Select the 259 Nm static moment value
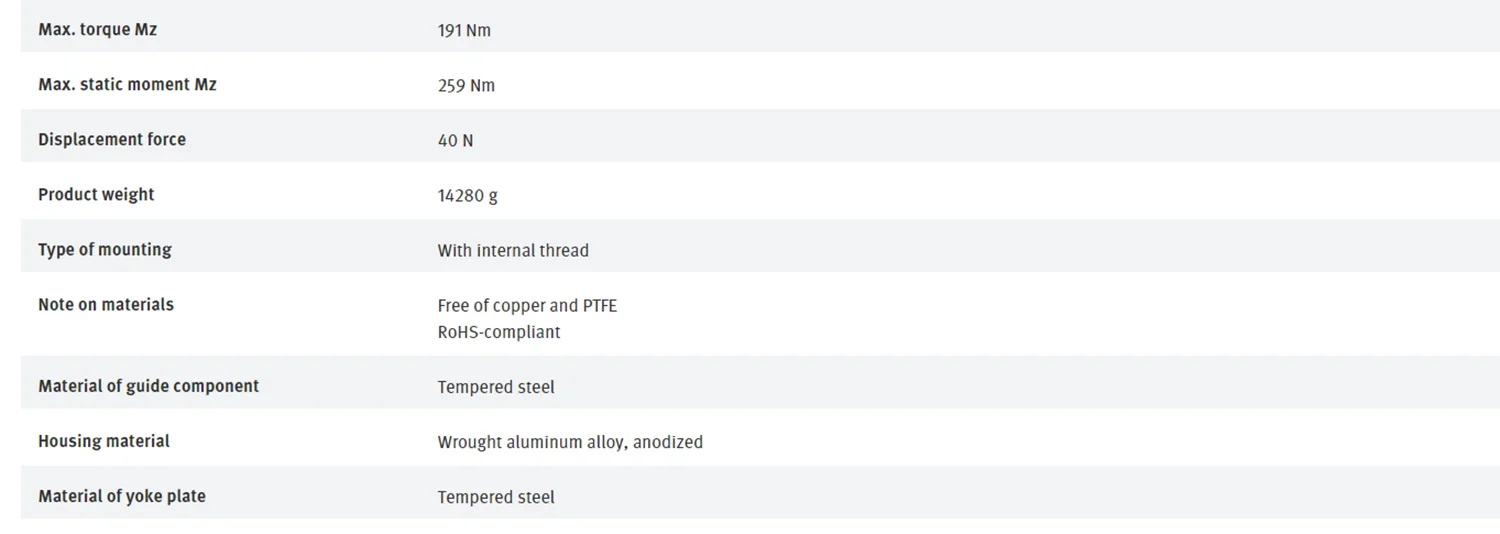This screenshot has width=1500, height=534. [x=466, y=86]
